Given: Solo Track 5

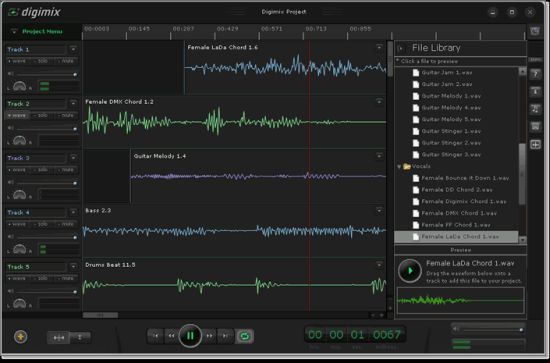Looking at the screenshot, I should 41,278.
